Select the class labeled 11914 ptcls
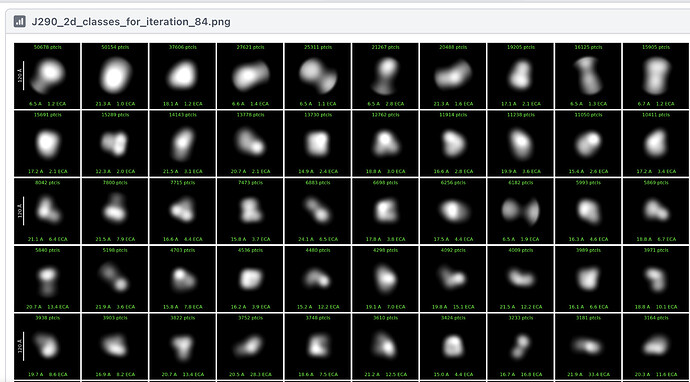690x382 pixels. [x=453, y=143]
